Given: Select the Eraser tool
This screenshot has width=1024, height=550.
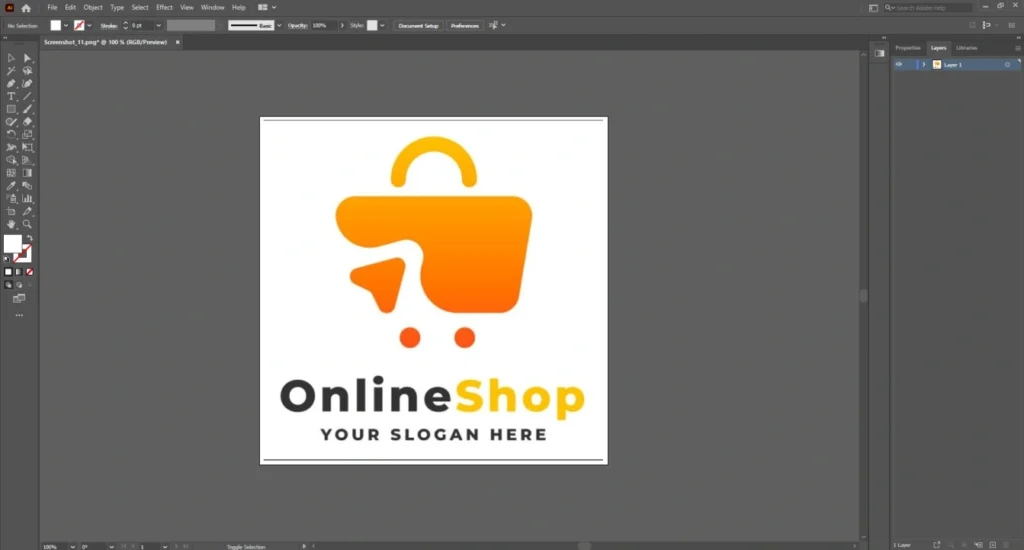Looking at the screenshot, I should (x=27, y=122).
